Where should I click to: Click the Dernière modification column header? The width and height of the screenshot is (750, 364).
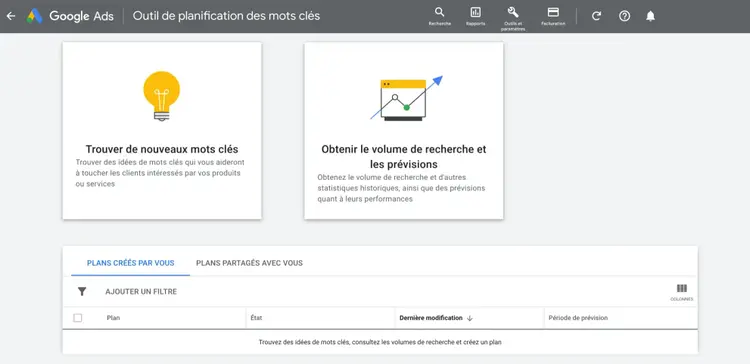click(431, 318)
